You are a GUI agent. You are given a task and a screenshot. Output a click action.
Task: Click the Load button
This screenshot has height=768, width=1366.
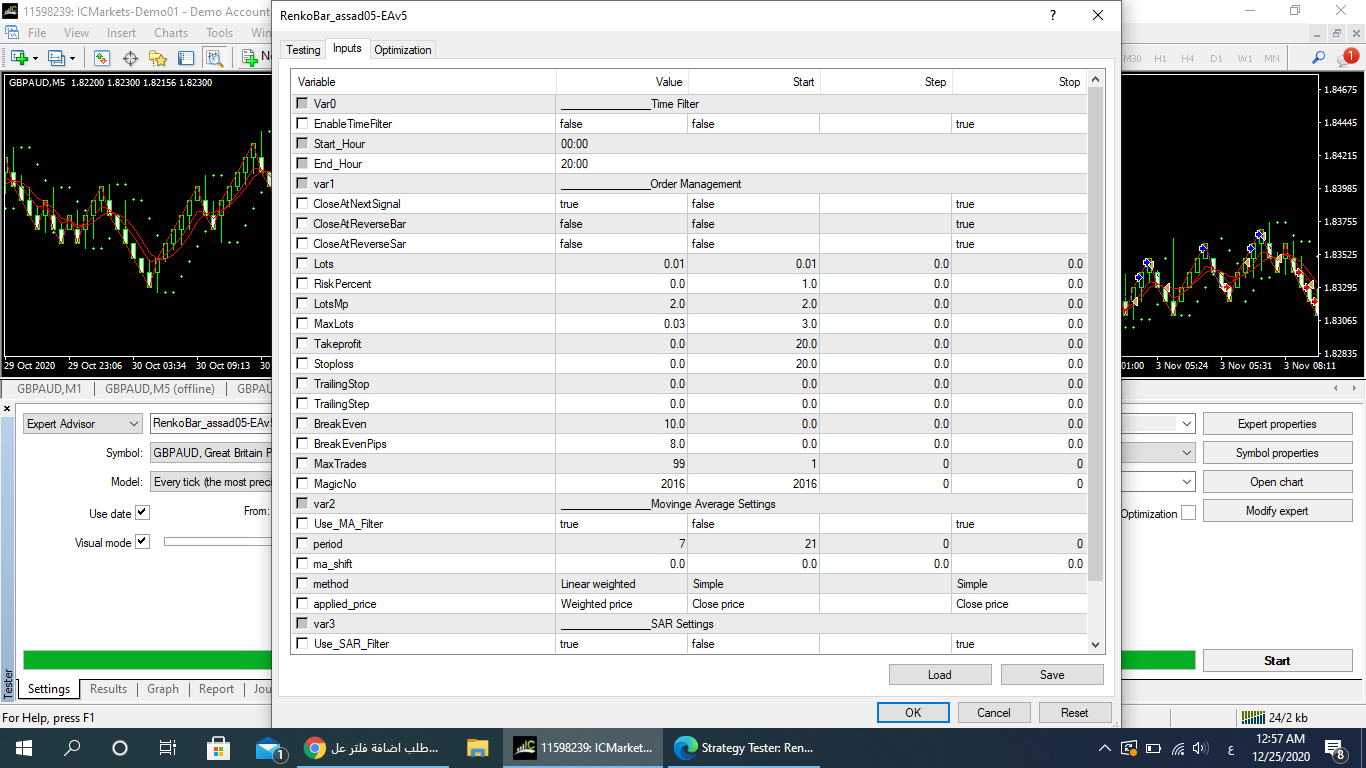[939, 675]
